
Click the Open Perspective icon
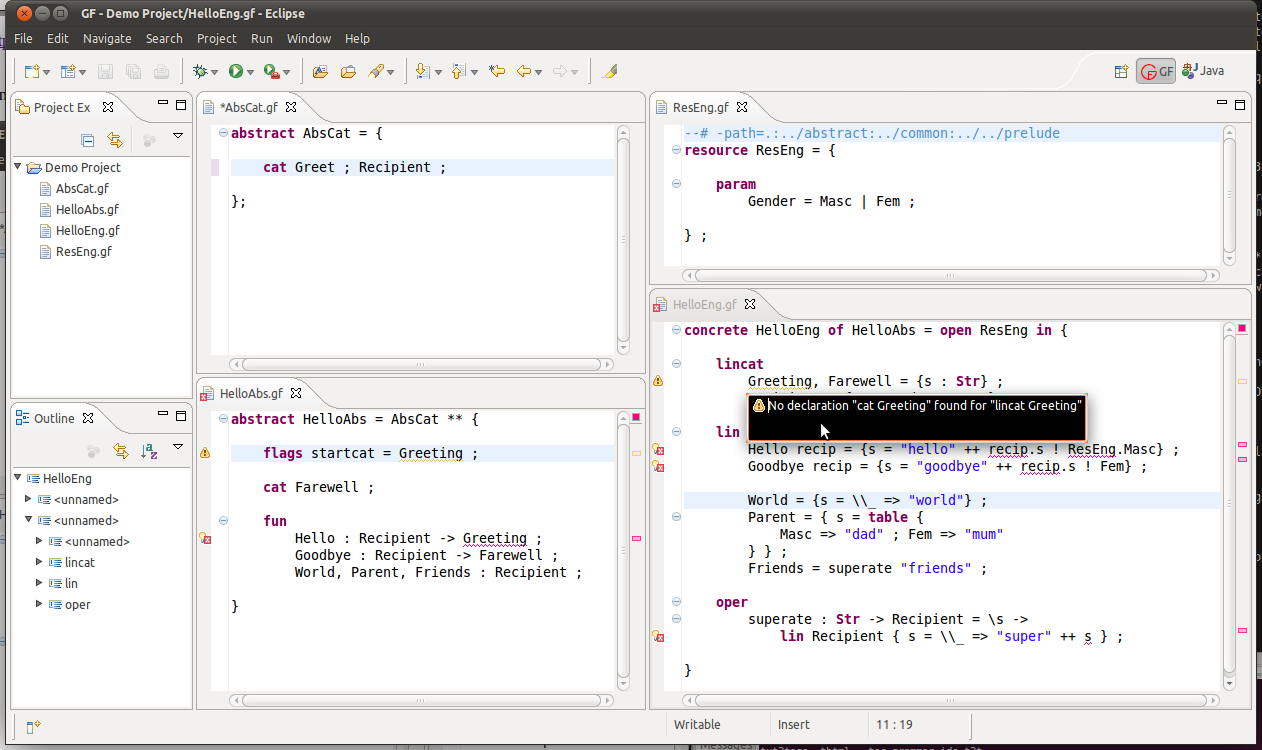(1121, 71)
